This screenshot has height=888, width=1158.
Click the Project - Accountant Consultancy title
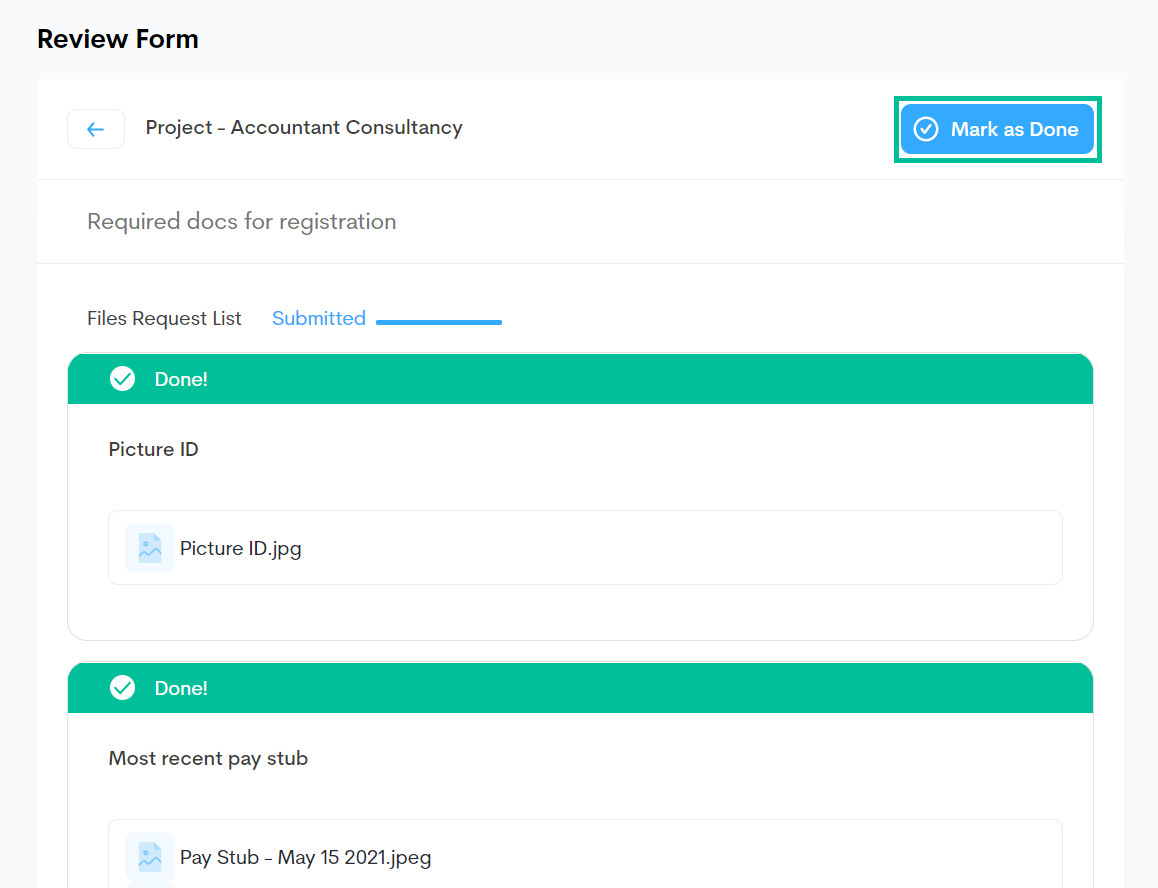tap(304, 127)
